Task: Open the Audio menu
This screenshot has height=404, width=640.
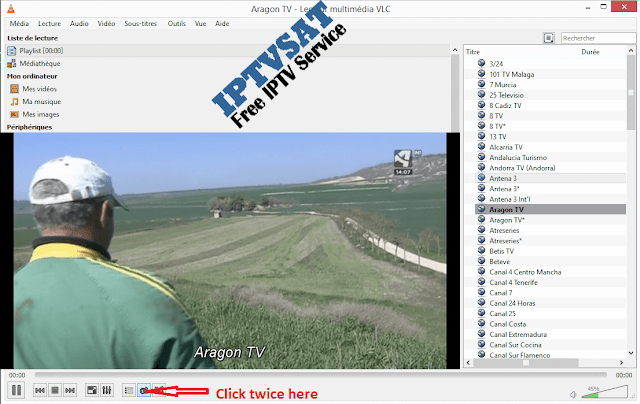Action: click(79, 24)
